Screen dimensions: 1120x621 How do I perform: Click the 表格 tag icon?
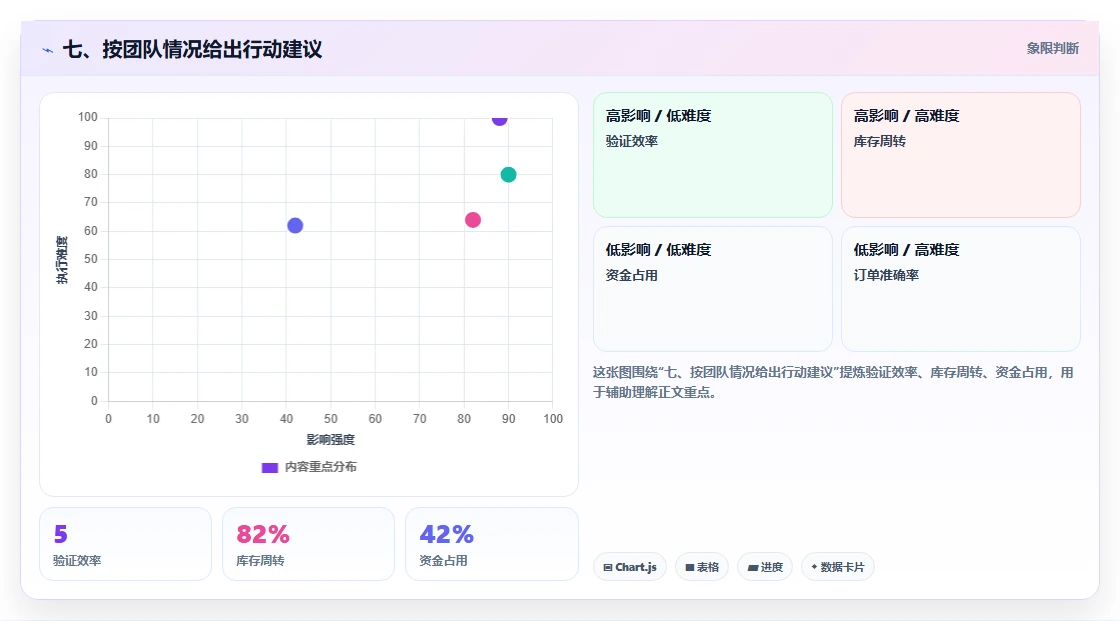click(690, 567)
